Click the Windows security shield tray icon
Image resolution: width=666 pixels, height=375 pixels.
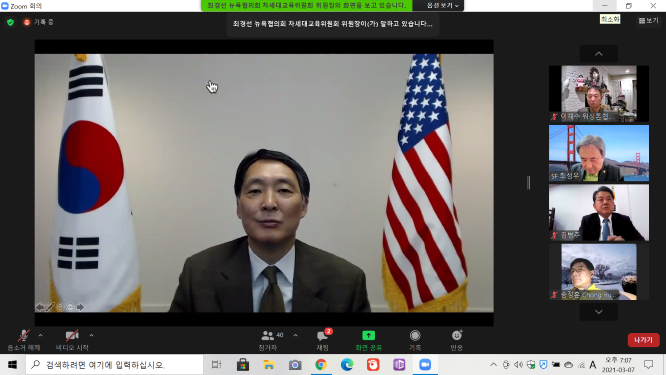click(531, 364)
